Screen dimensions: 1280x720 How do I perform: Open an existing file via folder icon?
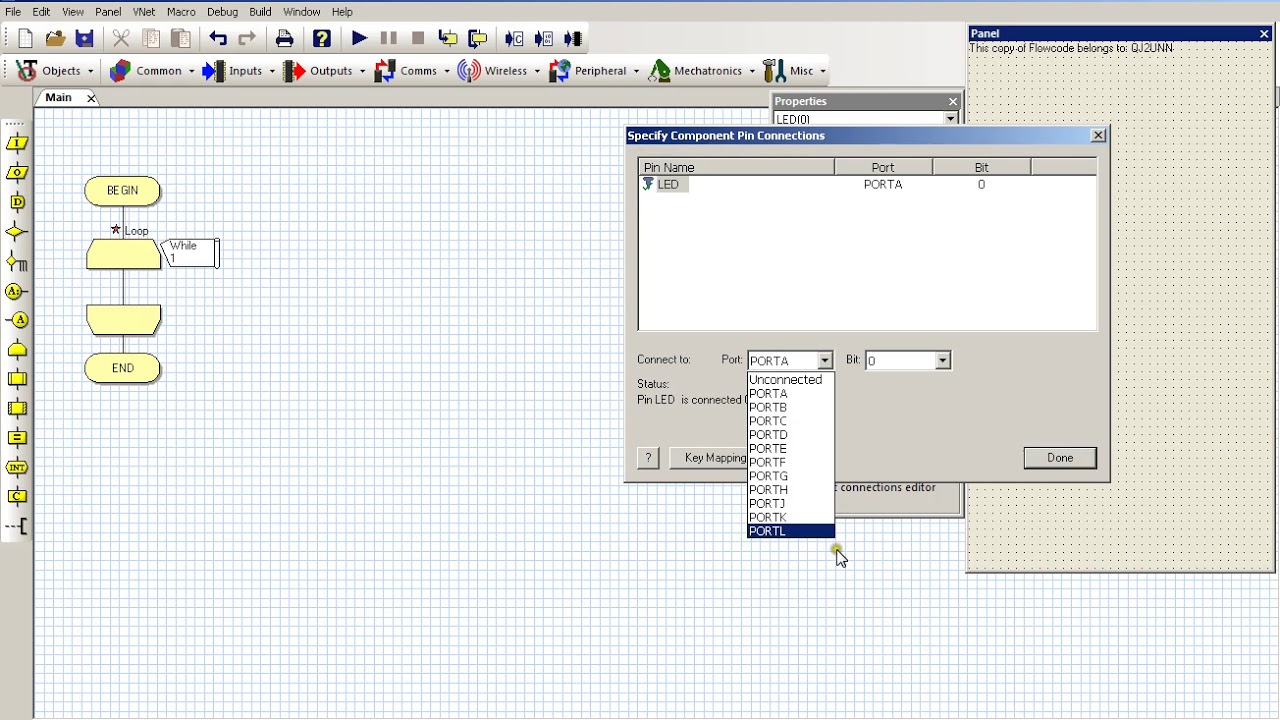point(55,39)
